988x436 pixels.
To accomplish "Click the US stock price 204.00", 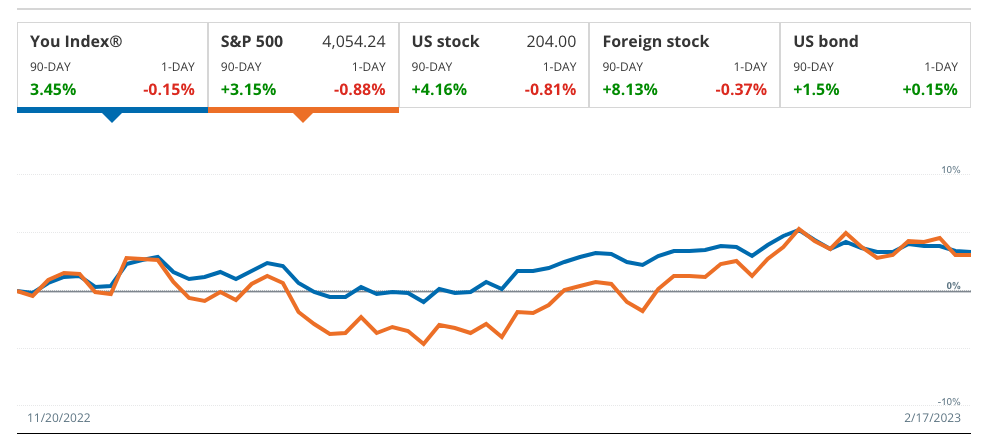I will pos(551,42).
